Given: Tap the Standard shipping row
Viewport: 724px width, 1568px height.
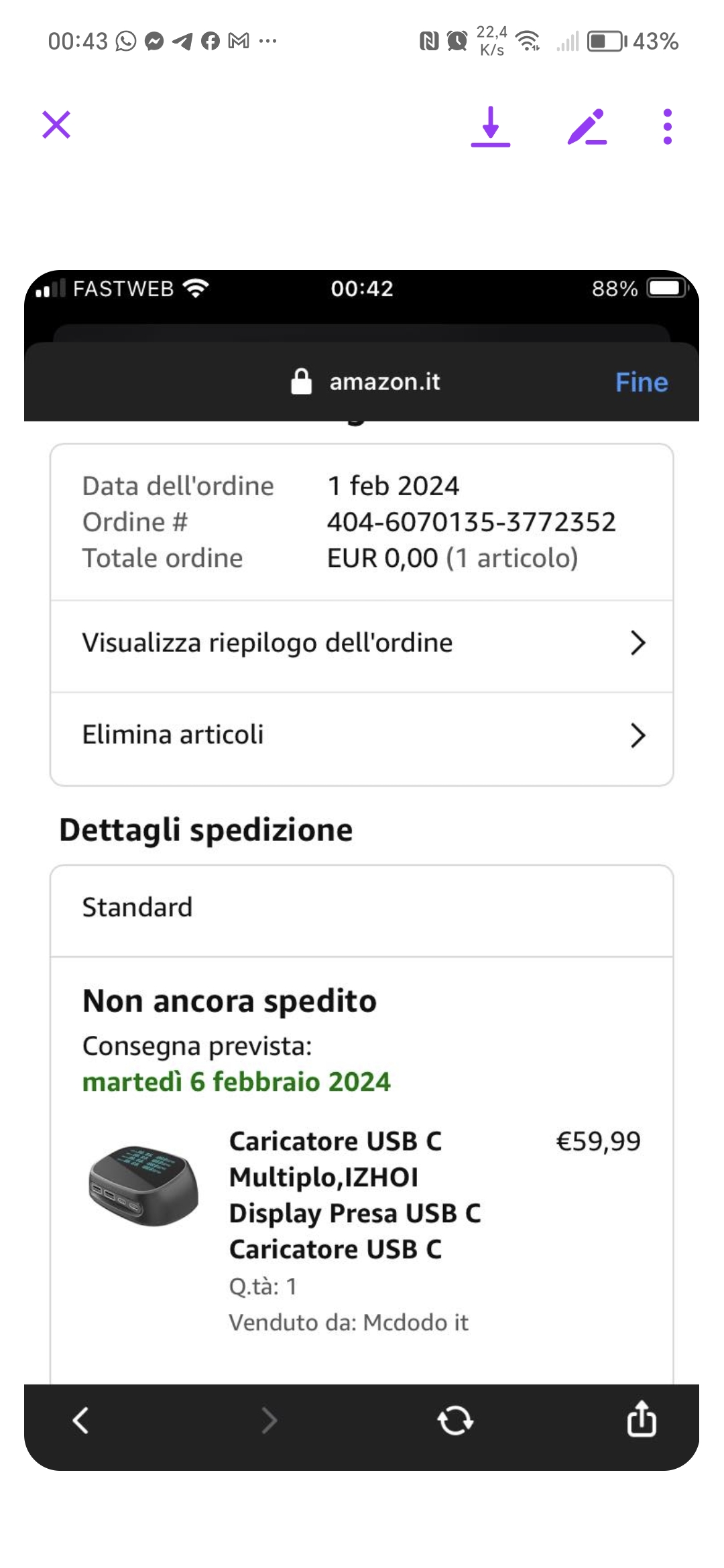Looking at the screenshot, I should 361,907.
